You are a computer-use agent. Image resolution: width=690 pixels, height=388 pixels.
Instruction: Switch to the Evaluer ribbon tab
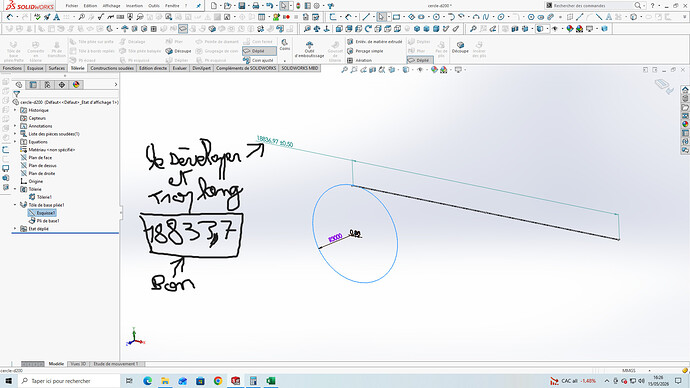(x=180, y=68)
